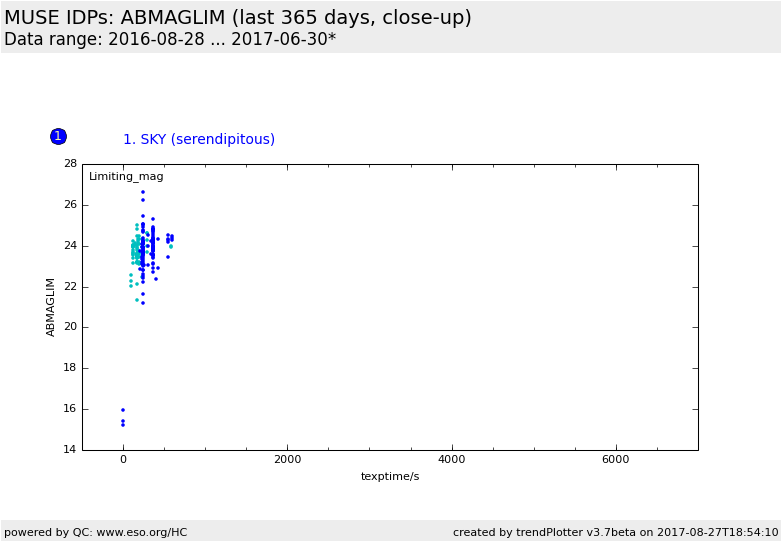
Task: Click the 6000 tick on x-axis
Action: click(x=616, y=459)
